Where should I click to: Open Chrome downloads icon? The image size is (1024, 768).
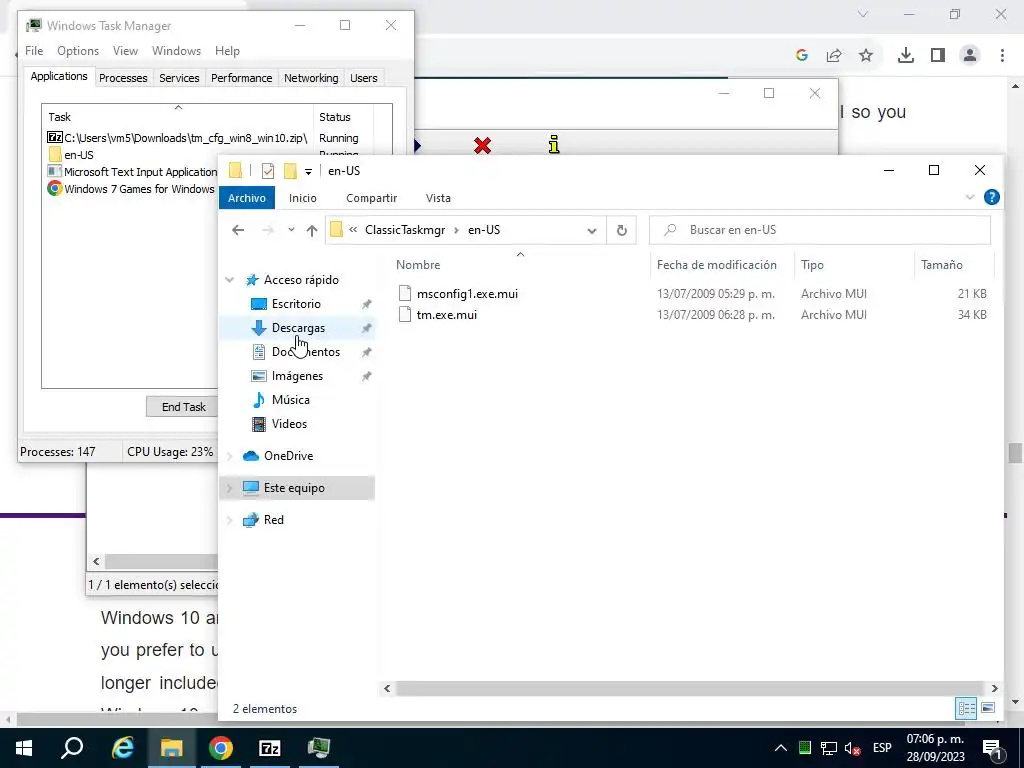[x=905, y=56]
